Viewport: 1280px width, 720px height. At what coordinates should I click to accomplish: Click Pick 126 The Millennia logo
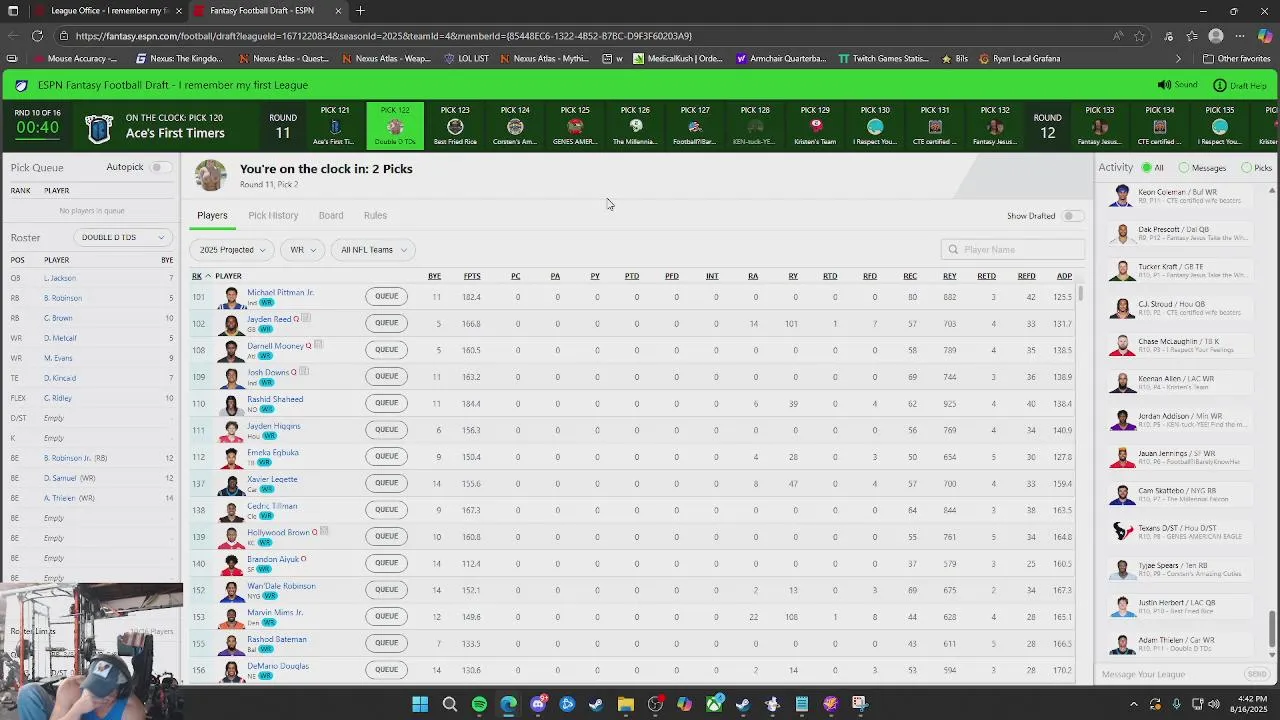[635, 127]
